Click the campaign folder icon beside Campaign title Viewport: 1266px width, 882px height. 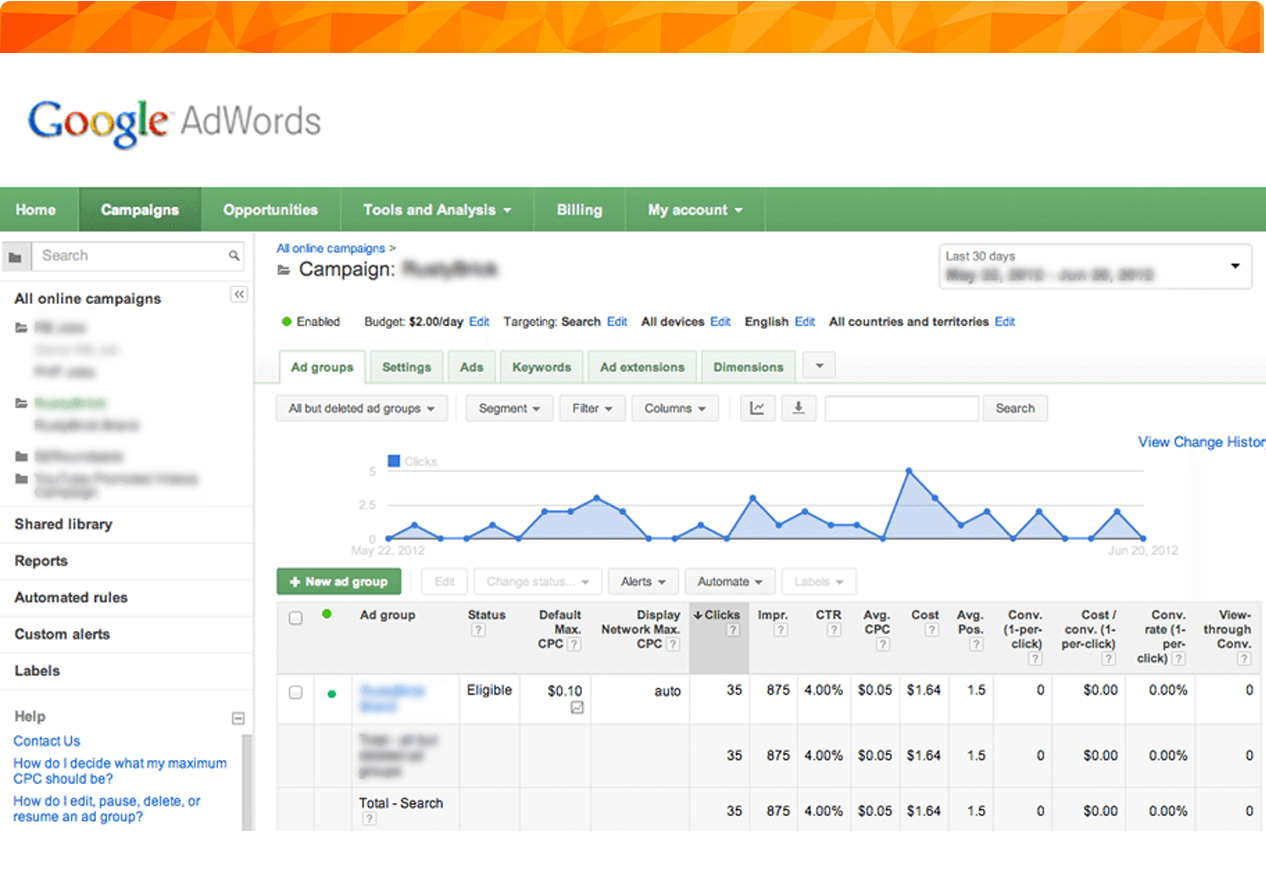point(284,270)
